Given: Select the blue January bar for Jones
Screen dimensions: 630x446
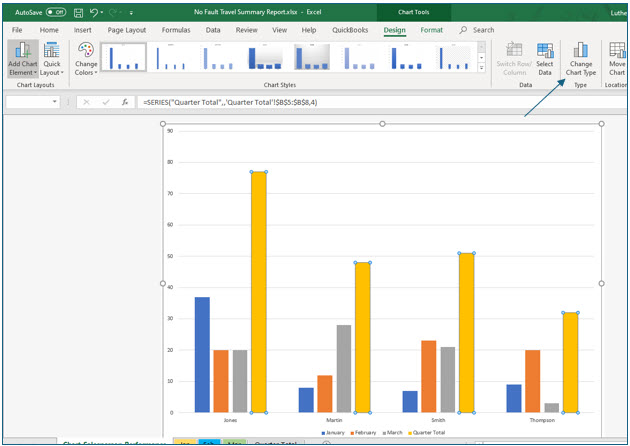Looking at the screenshot, I should (x=202, y=355).
